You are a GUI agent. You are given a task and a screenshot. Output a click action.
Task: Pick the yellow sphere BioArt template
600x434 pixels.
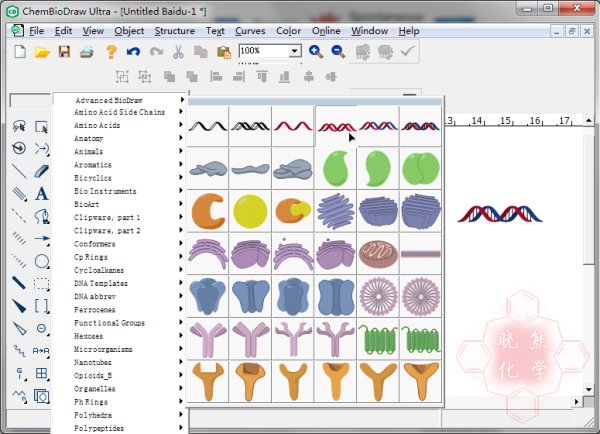pyautogui.click(x=250, y=211)
